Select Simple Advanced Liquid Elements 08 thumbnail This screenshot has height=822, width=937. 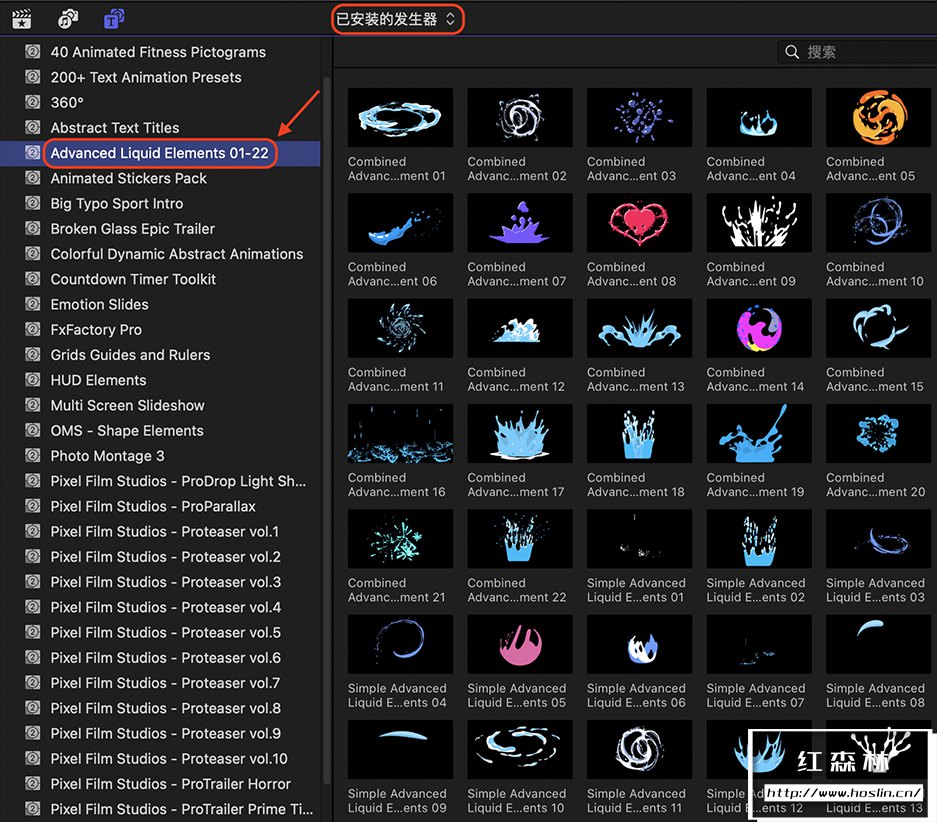click(878, 644)
